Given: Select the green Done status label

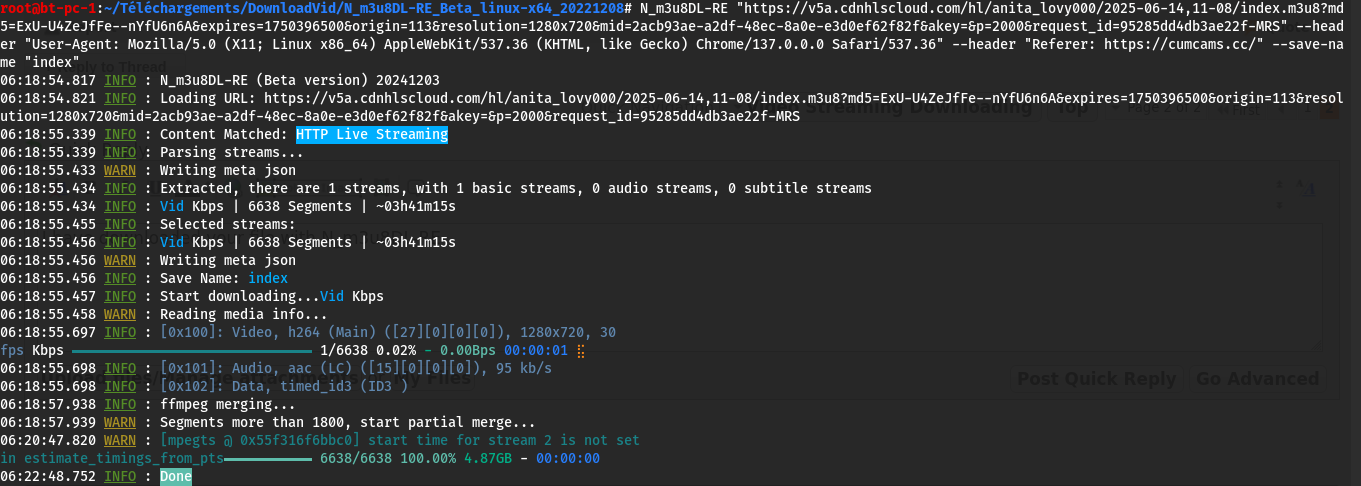Looking at the screenshot, I should (175, 476).
